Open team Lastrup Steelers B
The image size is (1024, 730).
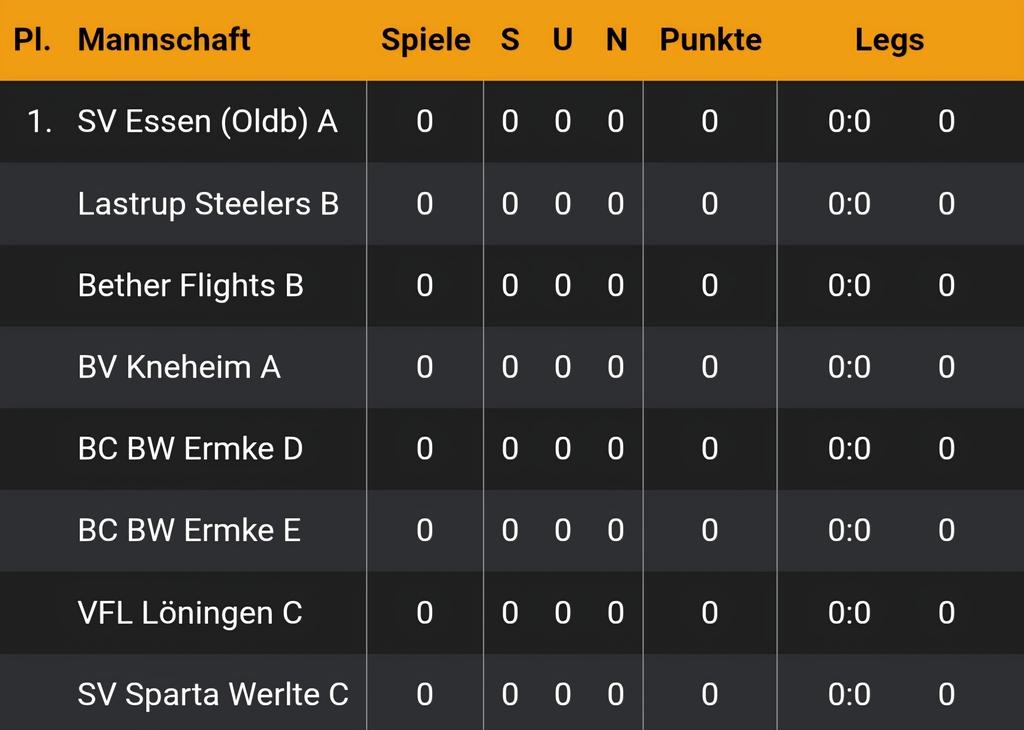point(208,204)
